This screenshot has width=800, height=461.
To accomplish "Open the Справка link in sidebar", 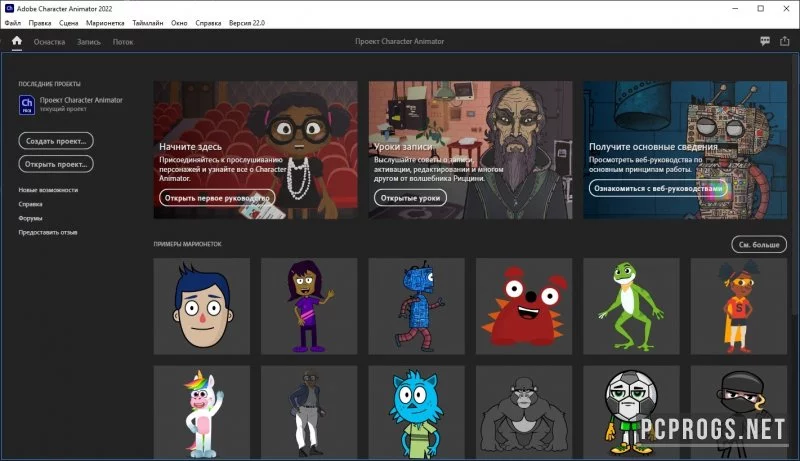I will click(31, 204).
